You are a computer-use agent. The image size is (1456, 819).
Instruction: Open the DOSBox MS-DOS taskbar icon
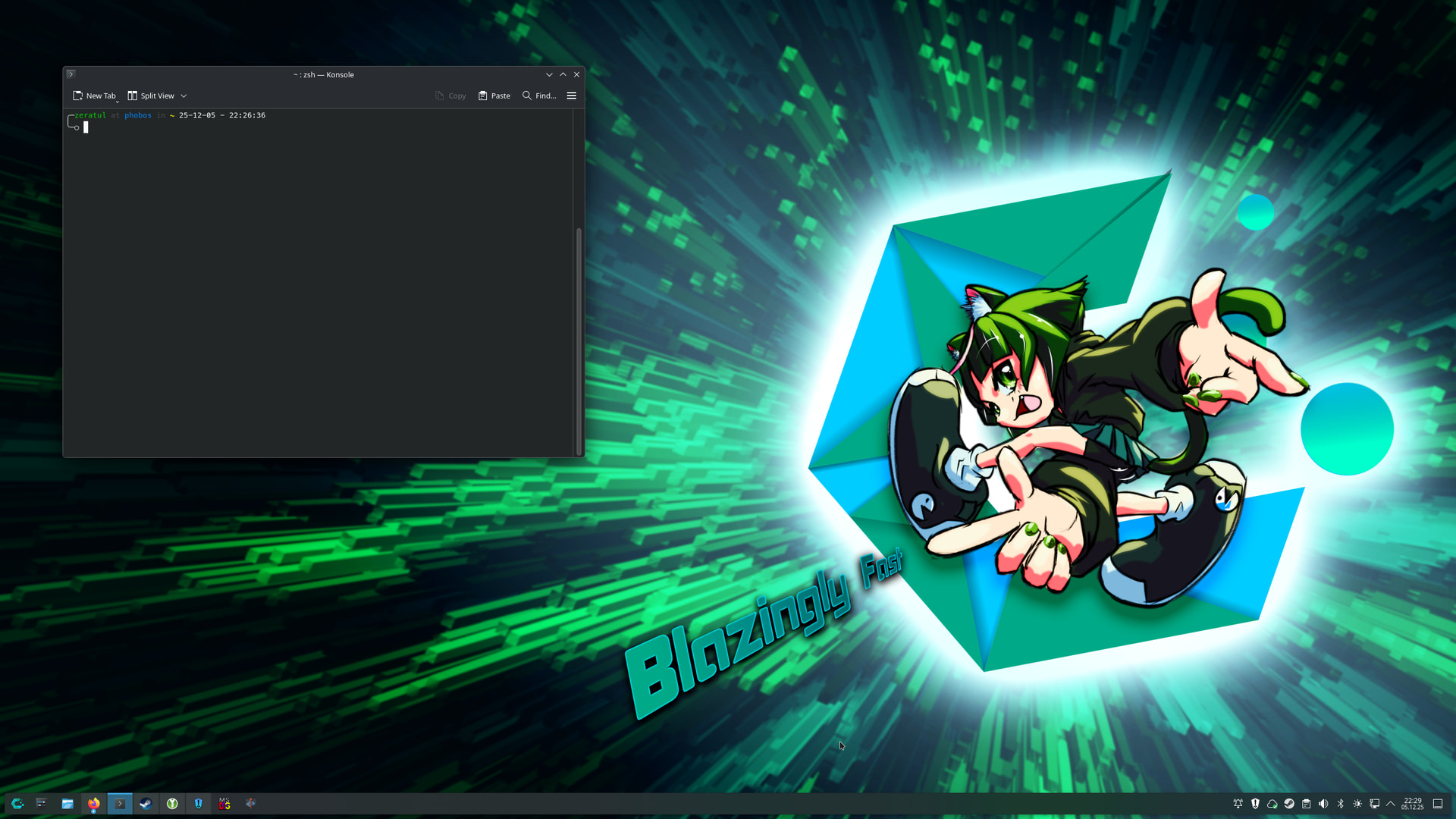224,804
